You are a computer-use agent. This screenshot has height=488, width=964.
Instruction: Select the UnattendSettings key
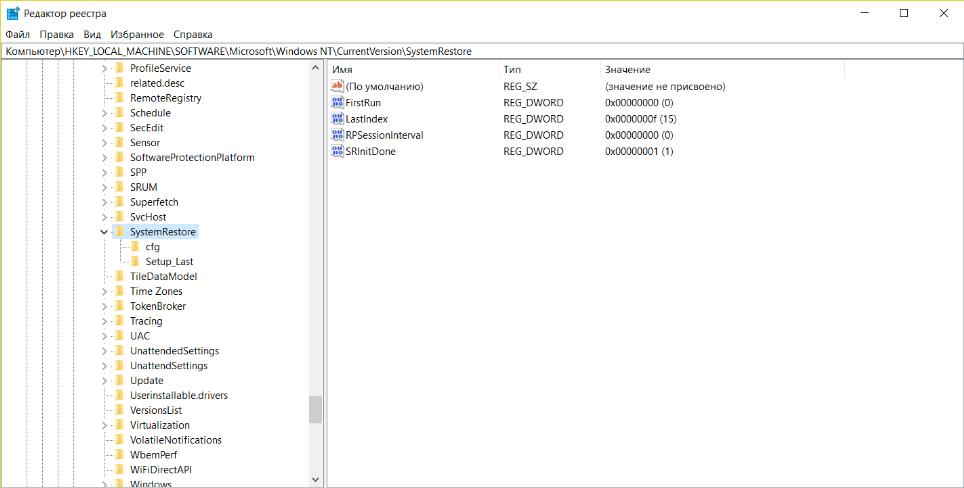click(x=168, y=366)
